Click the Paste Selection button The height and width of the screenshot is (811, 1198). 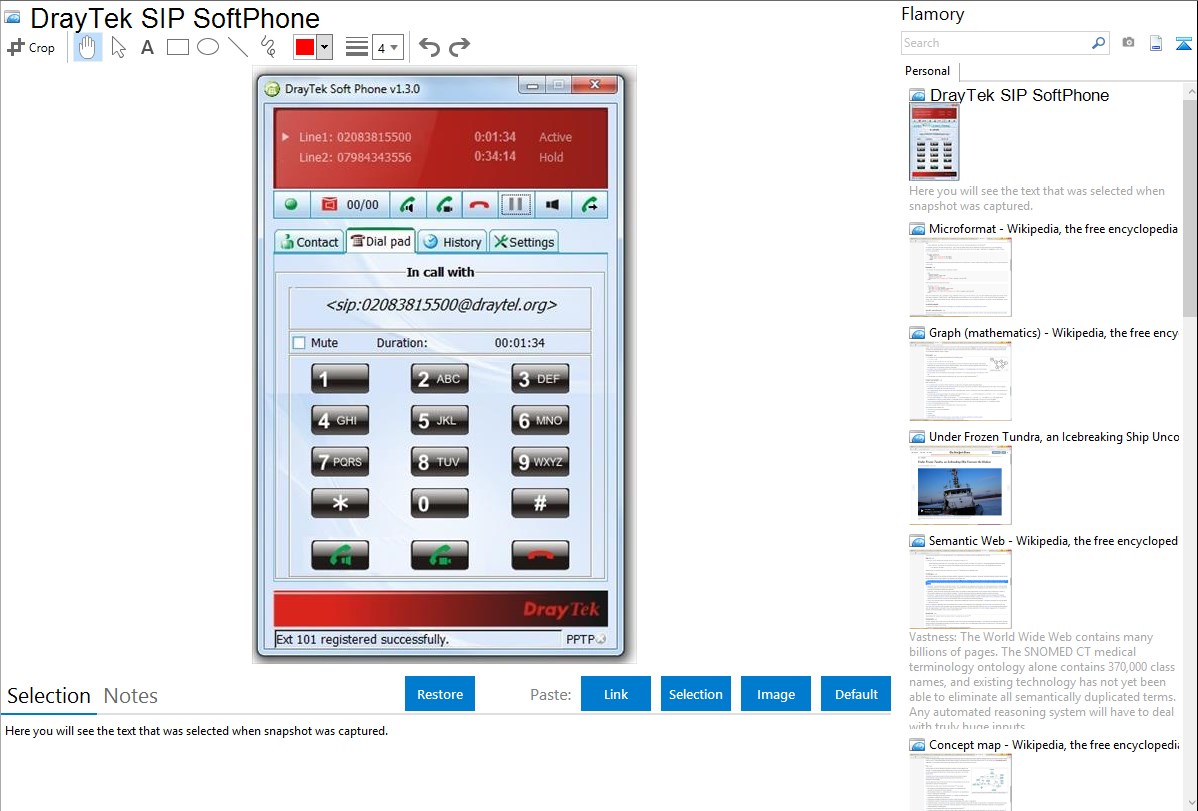[695, 694]
